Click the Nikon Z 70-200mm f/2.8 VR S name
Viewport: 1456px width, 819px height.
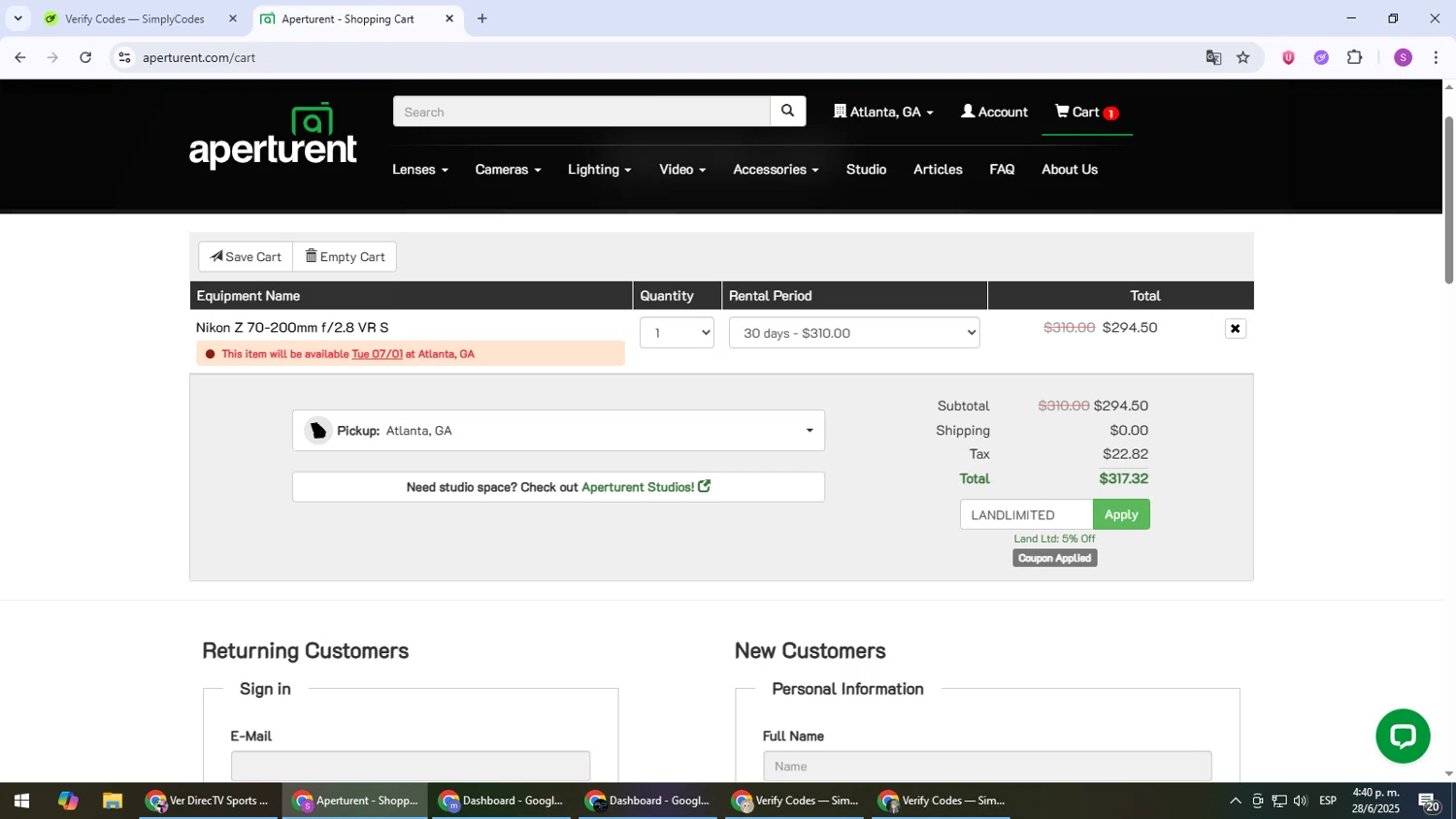coord(292,328)
